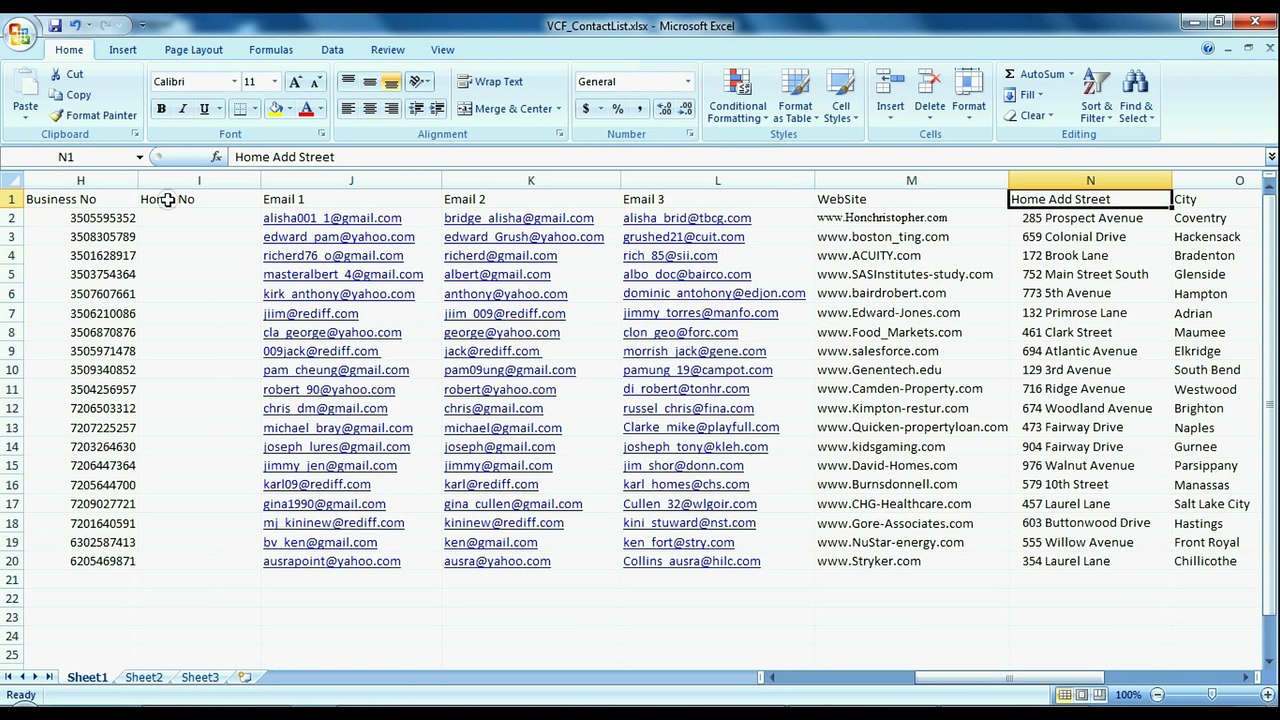
Task: Copy the selected cell
Action: [x=69, y=95]
